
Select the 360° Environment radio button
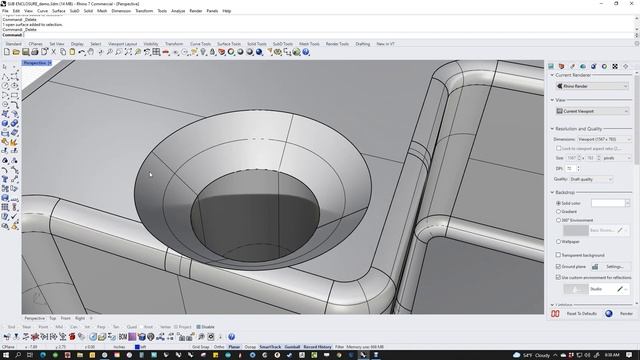point(558,220)
